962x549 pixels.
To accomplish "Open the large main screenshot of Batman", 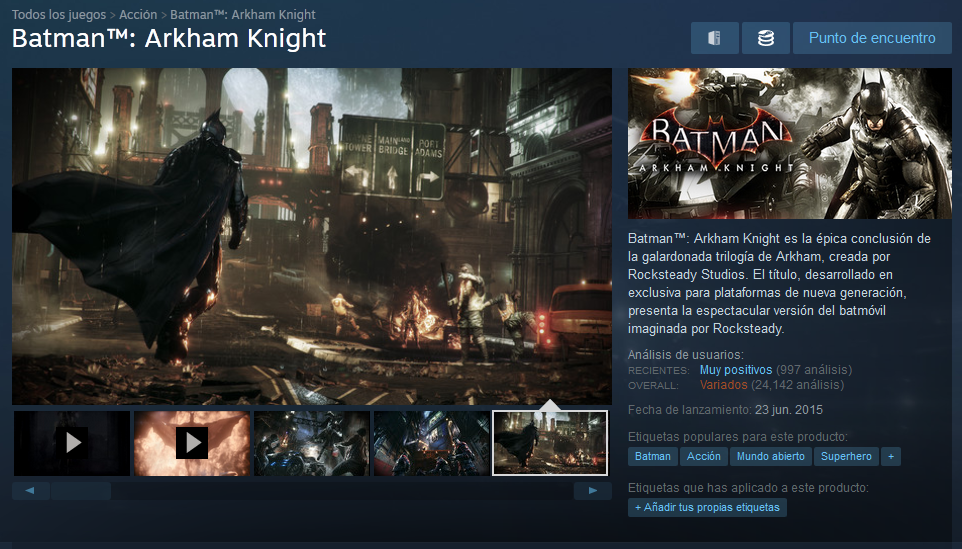I will 312,236.
